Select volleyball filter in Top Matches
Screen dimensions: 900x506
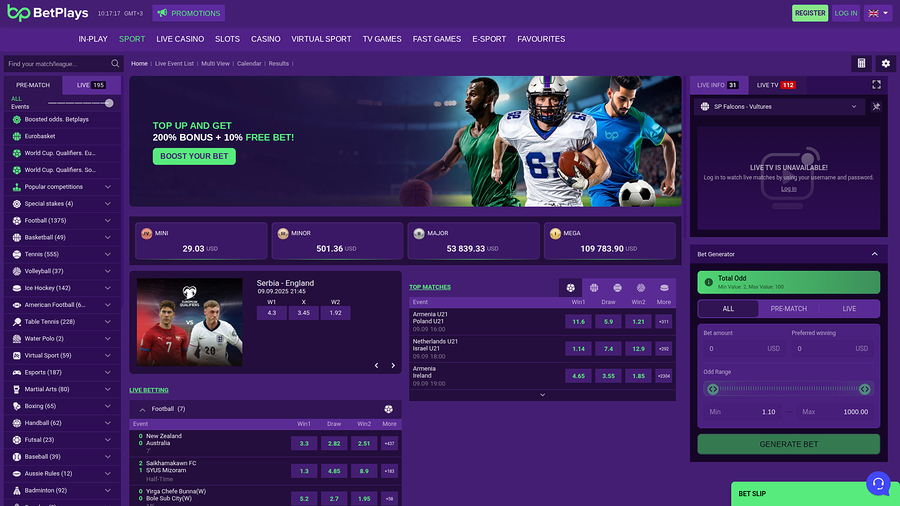click(x=641, y=288)
